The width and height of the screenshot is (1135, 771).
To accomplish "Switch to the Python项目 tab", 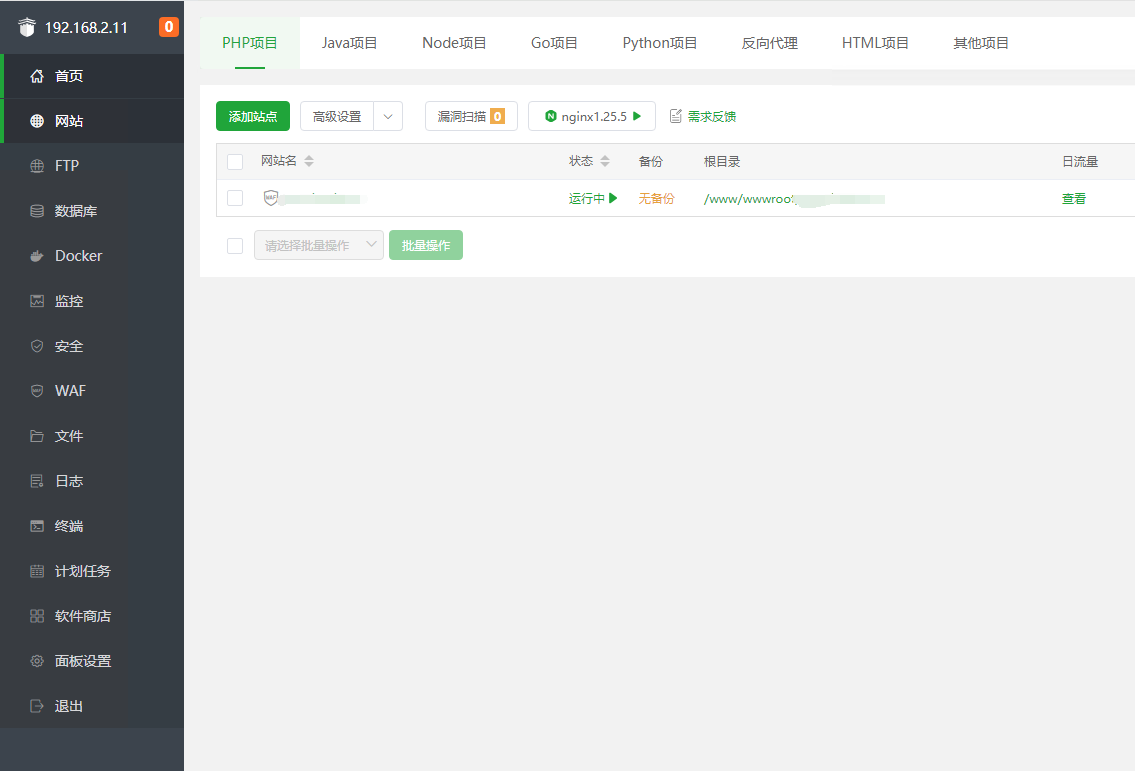I will point(659,43).
